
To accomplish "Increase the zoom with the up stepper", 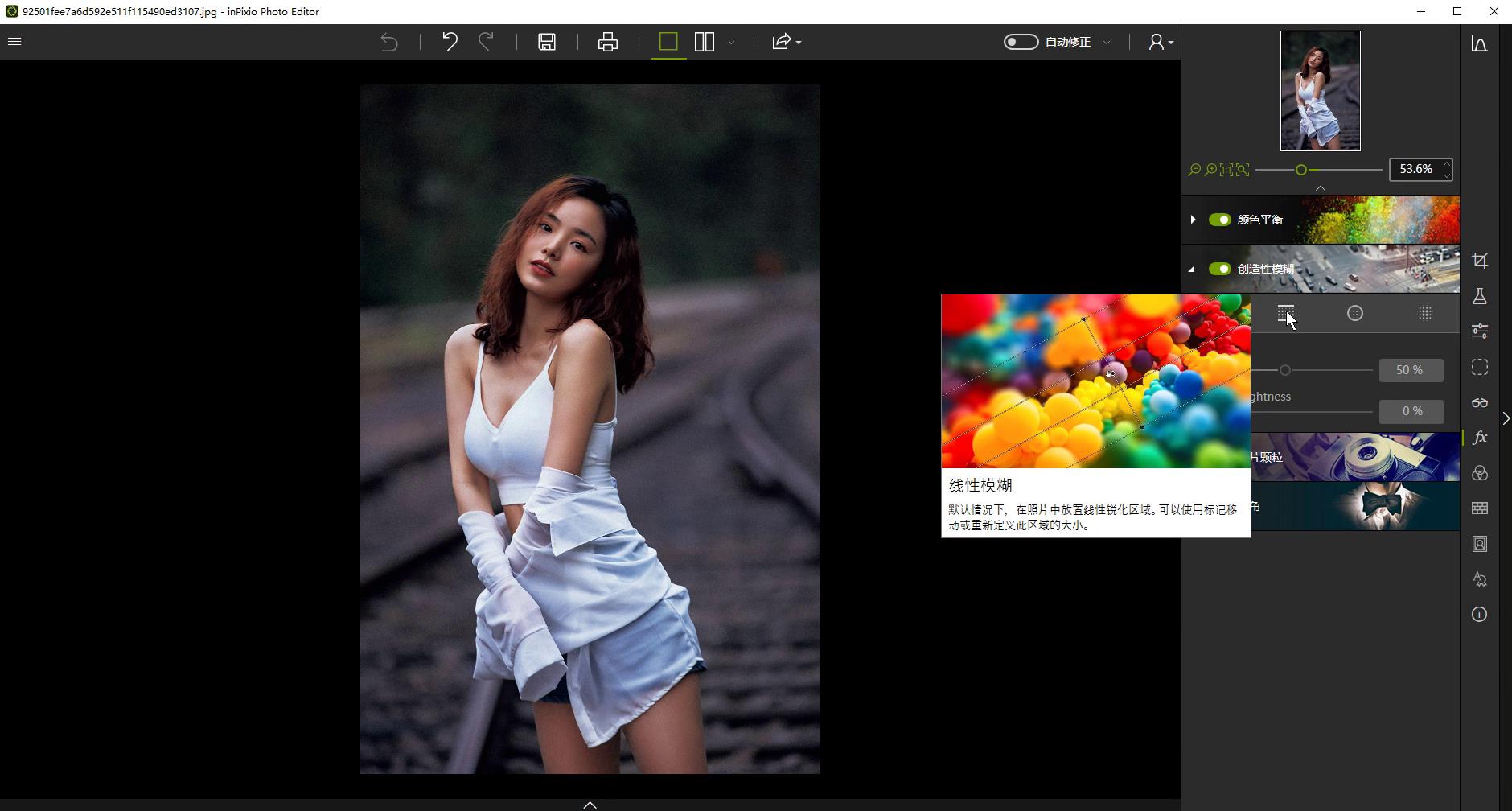I will point(1447,164).
